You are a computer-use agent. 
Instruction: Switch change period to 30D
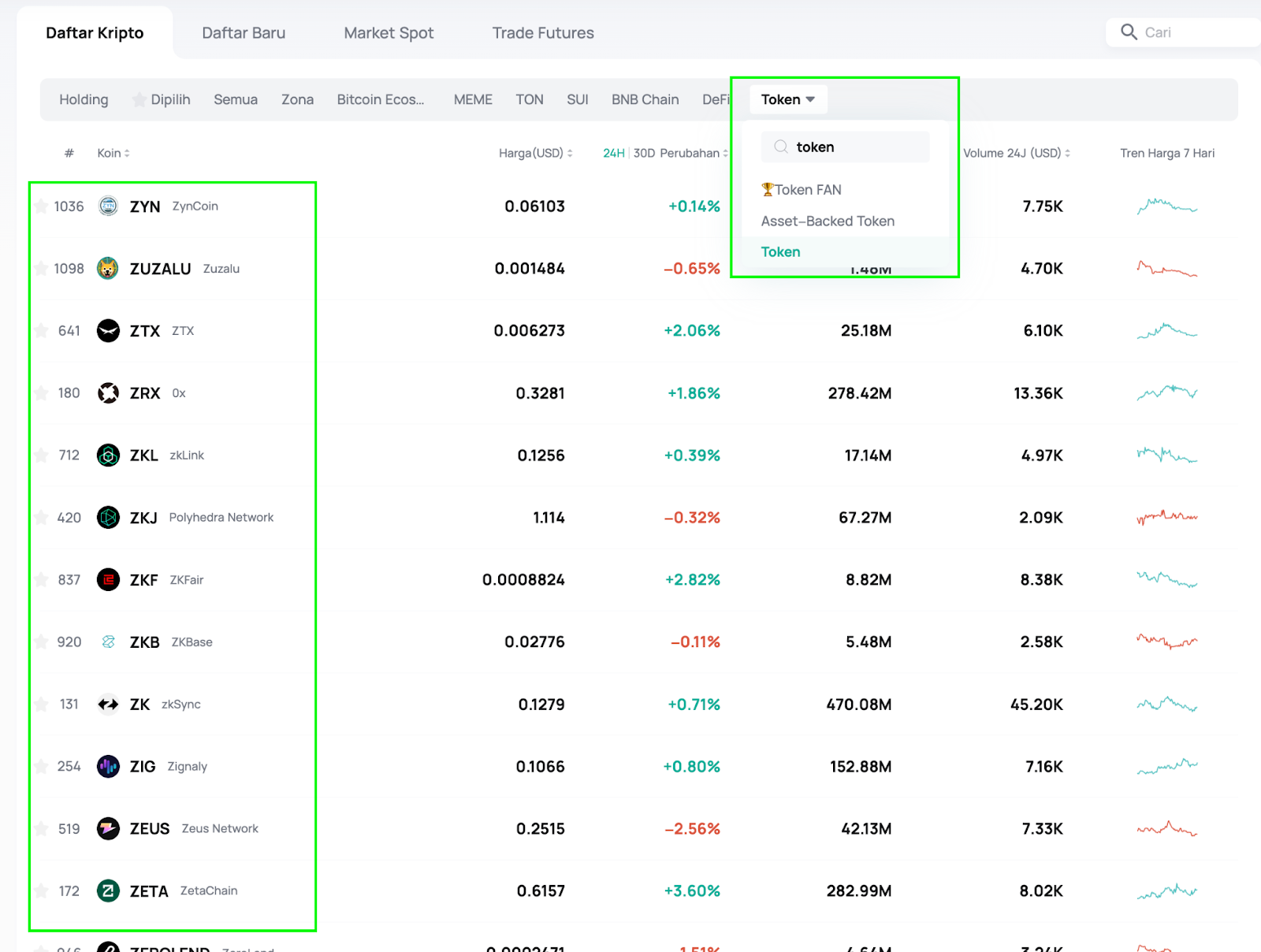[644, 153]
